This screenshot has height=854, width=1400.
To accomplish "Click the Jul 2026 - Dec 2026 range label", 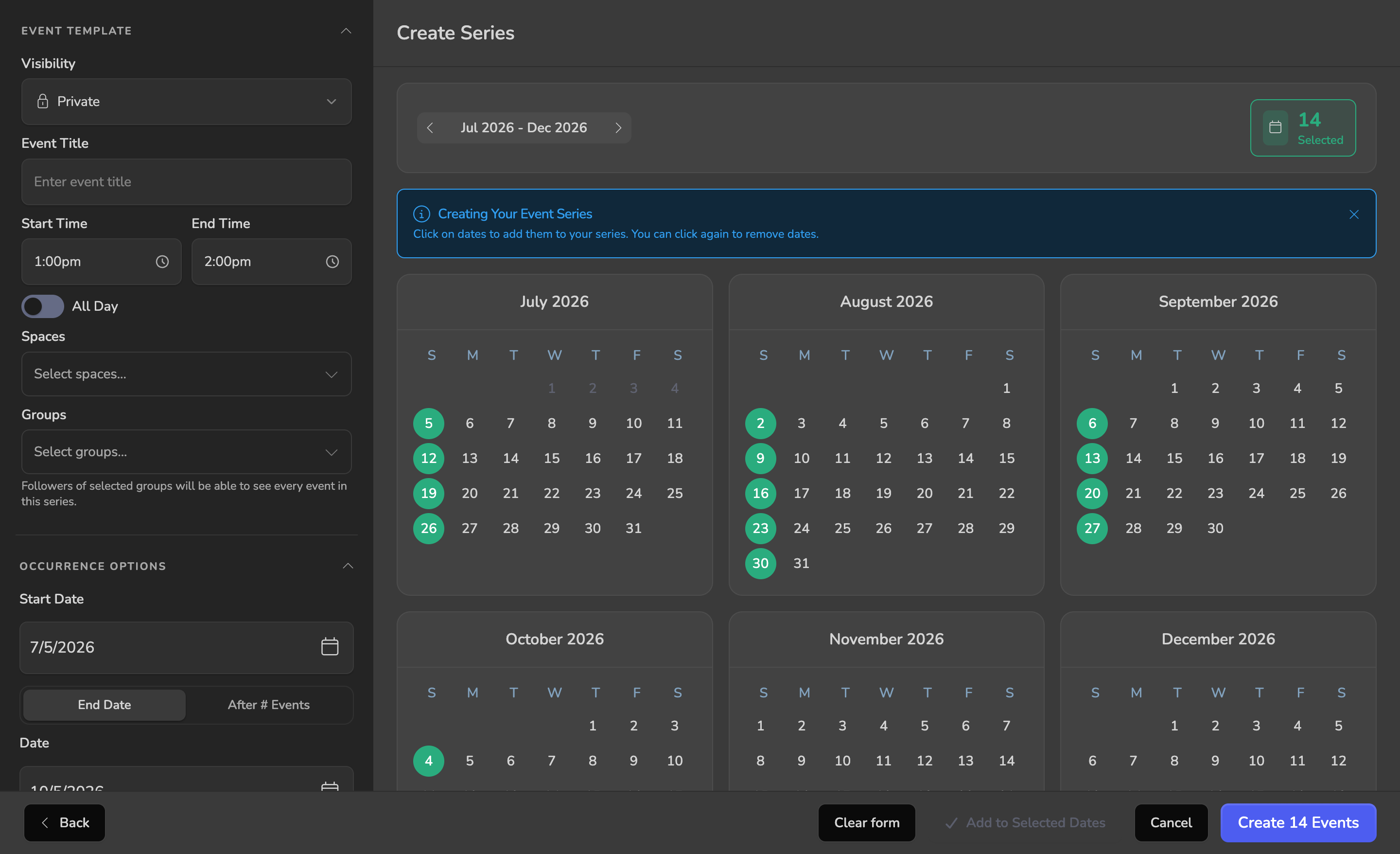I will (524, 128).
